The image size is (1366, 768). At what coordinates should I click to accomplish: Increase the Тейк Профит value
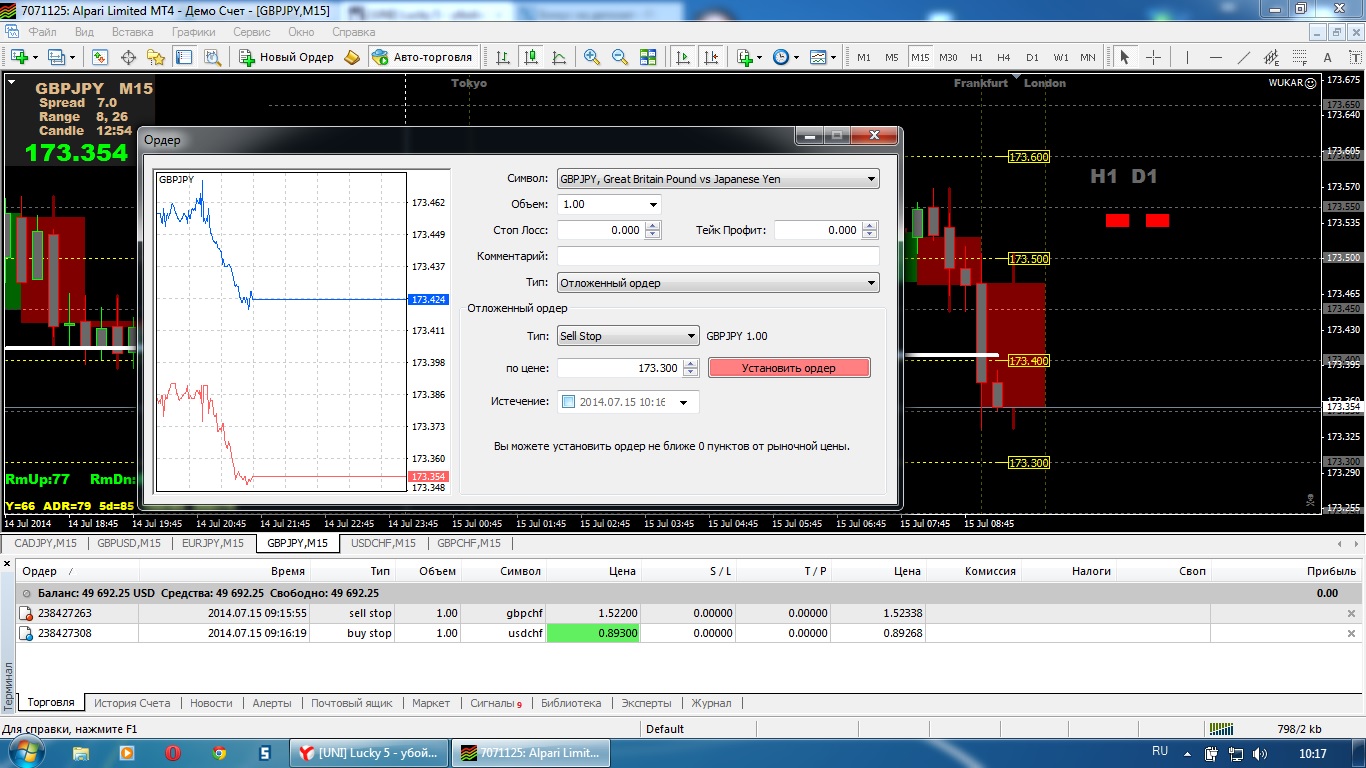click(870, 226)
